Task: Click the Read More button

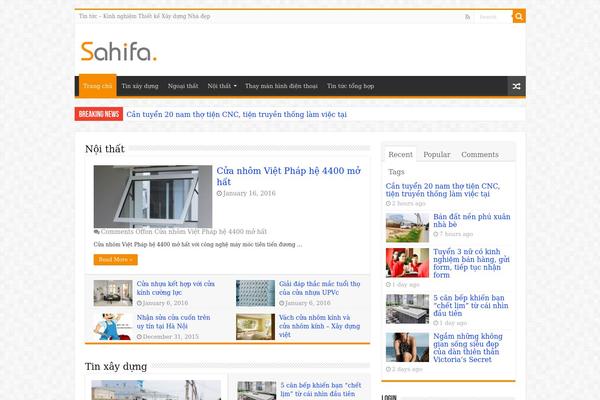Action: tap(116, 260)
